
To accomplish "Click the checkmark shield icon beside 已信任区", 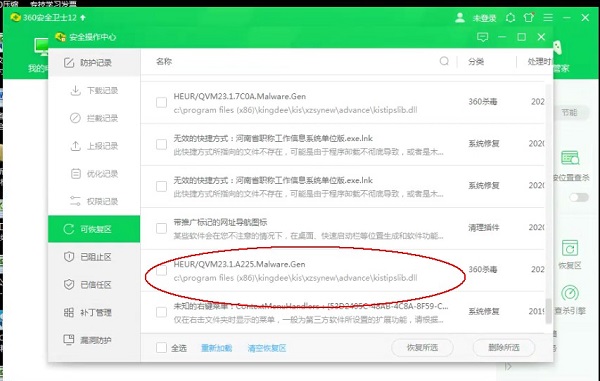I will (69, 285).
